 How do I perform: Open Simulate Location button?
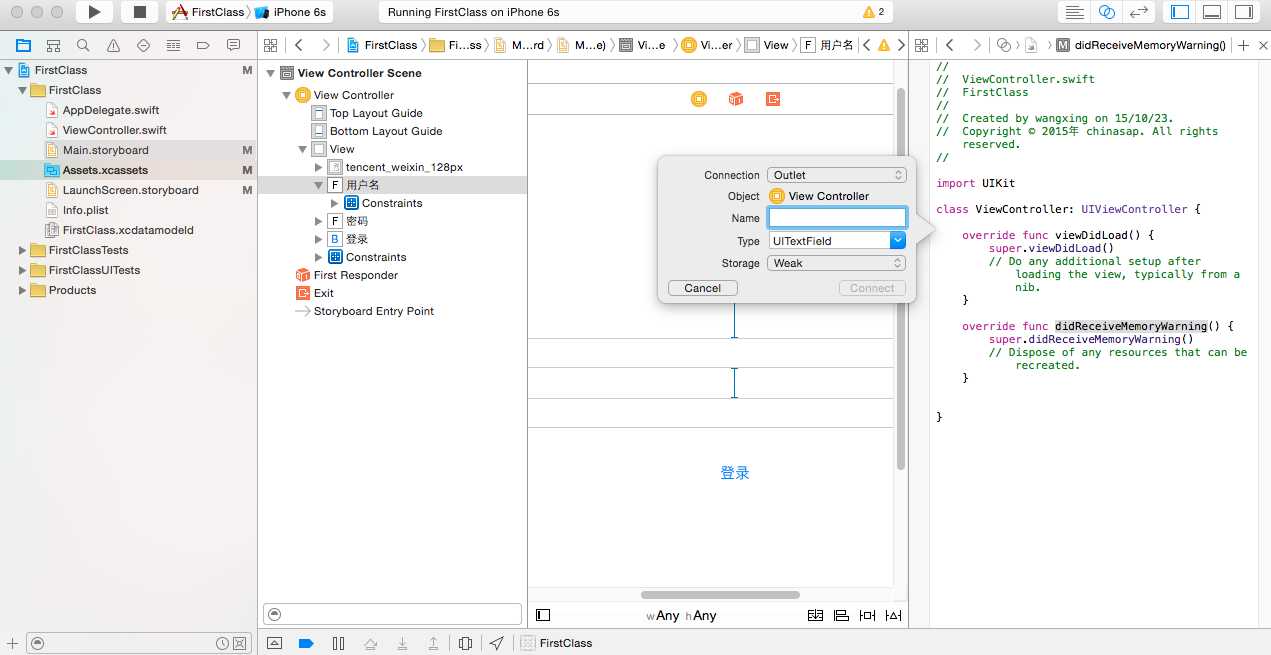click(497, 643)
